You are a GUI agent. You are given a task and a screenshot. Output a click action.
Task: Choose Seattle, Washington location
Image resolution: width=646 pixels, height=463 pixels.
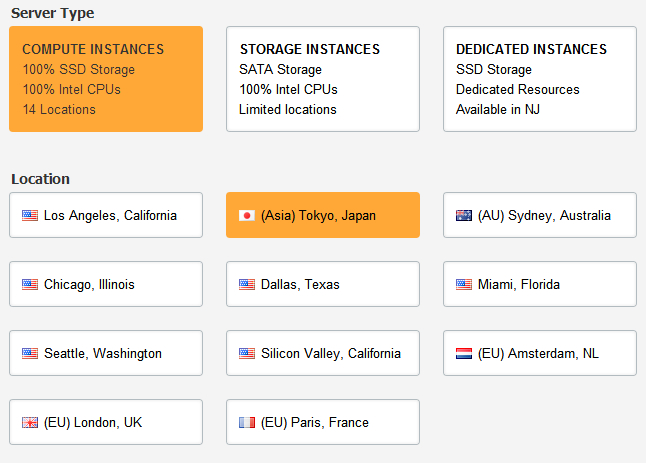(x=103, y=353)
